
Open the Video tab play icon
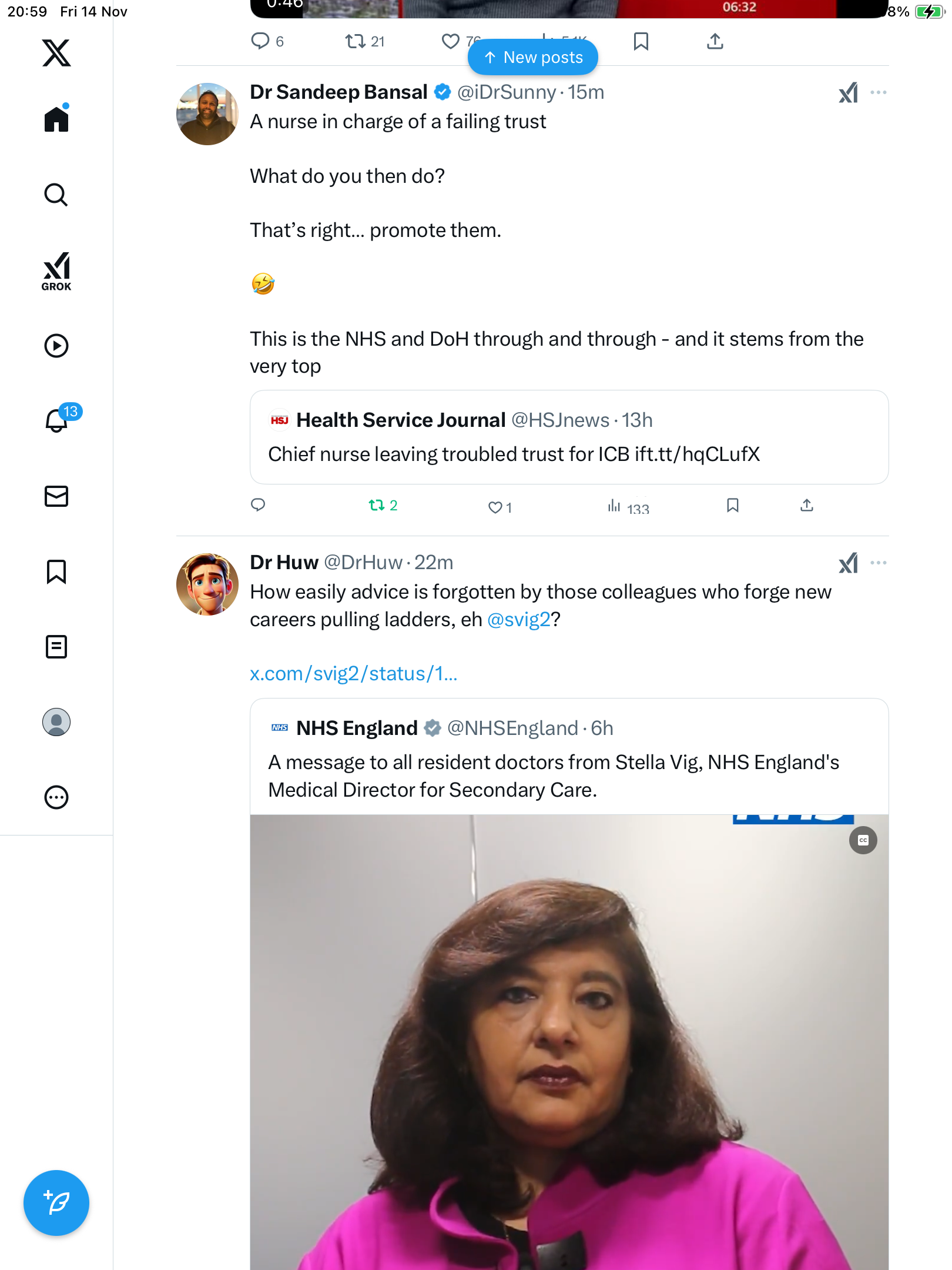[56, 346]
